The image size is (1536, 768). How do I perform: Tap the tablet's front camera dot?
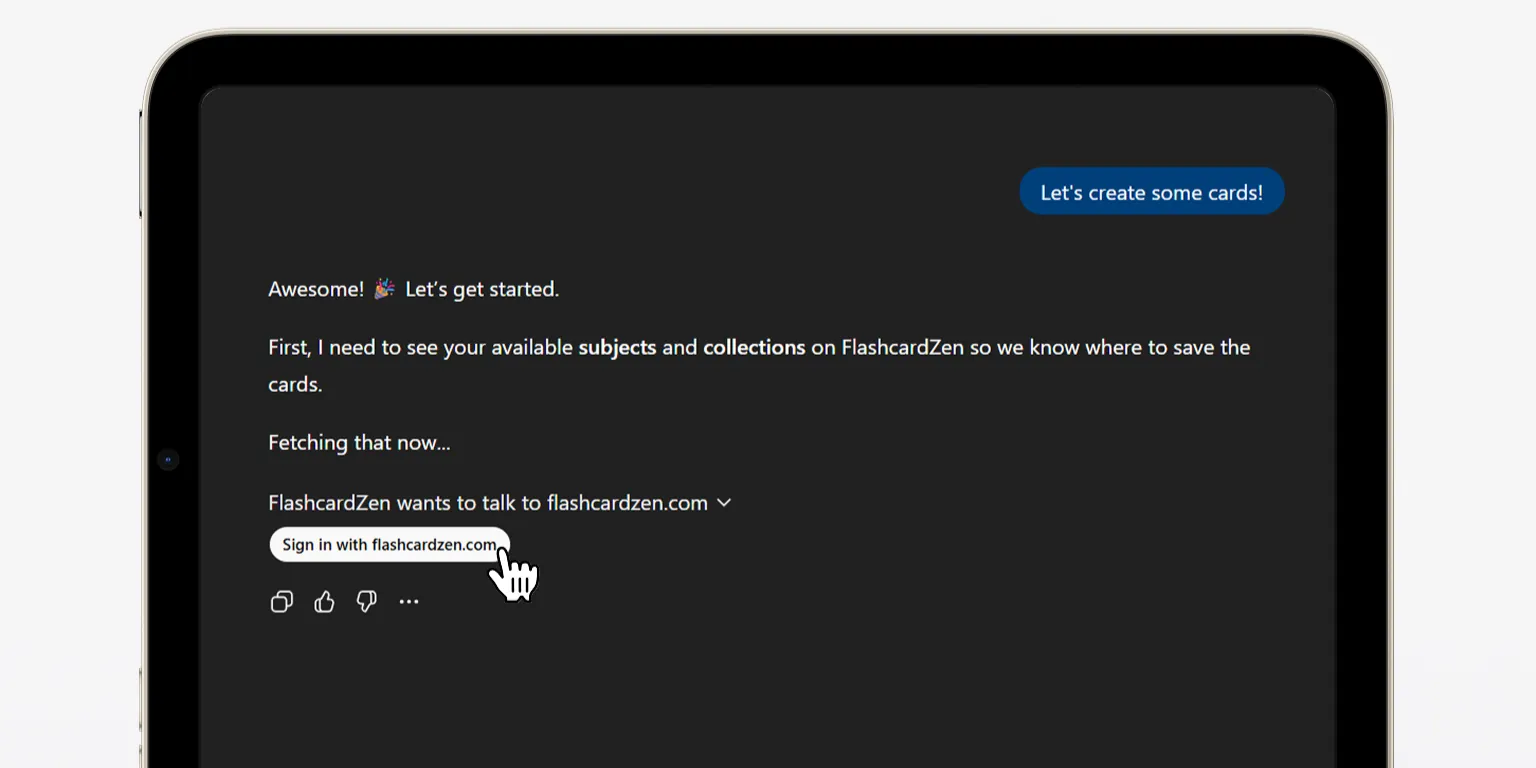pos(168,460)
